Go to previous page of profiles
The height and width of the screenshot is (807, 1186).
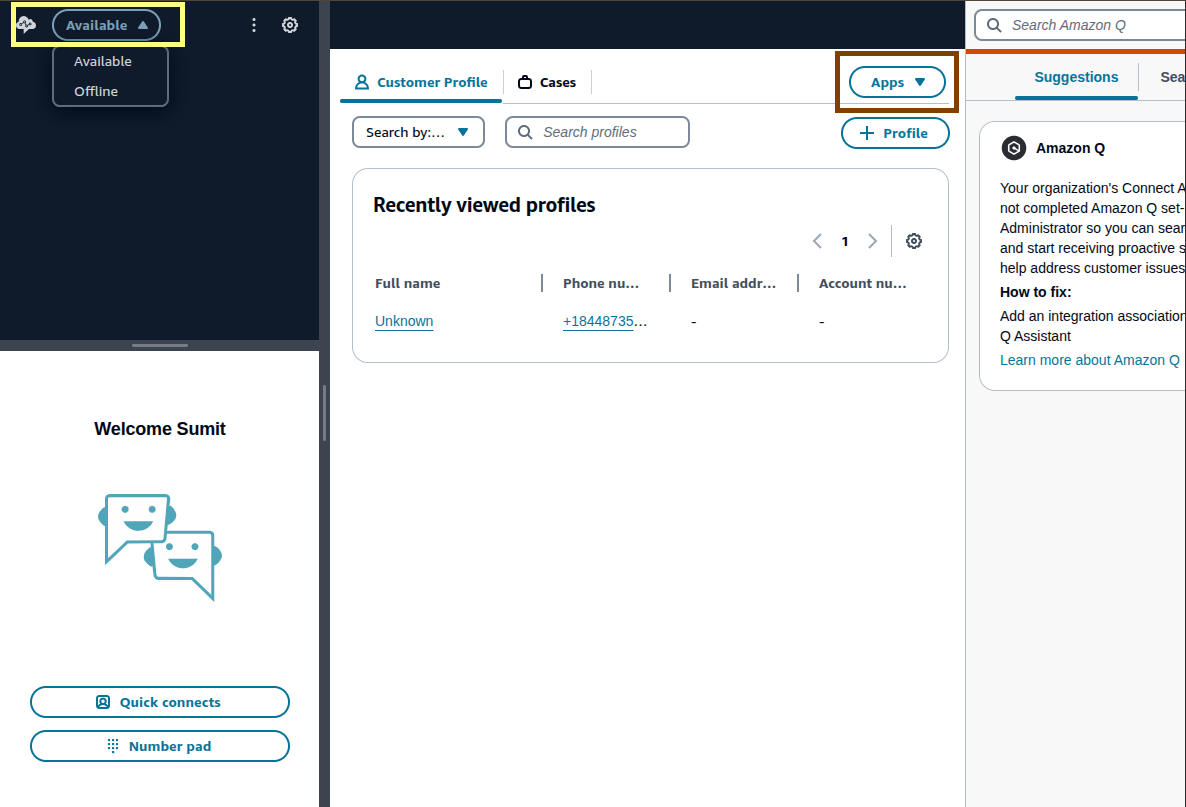817,241
